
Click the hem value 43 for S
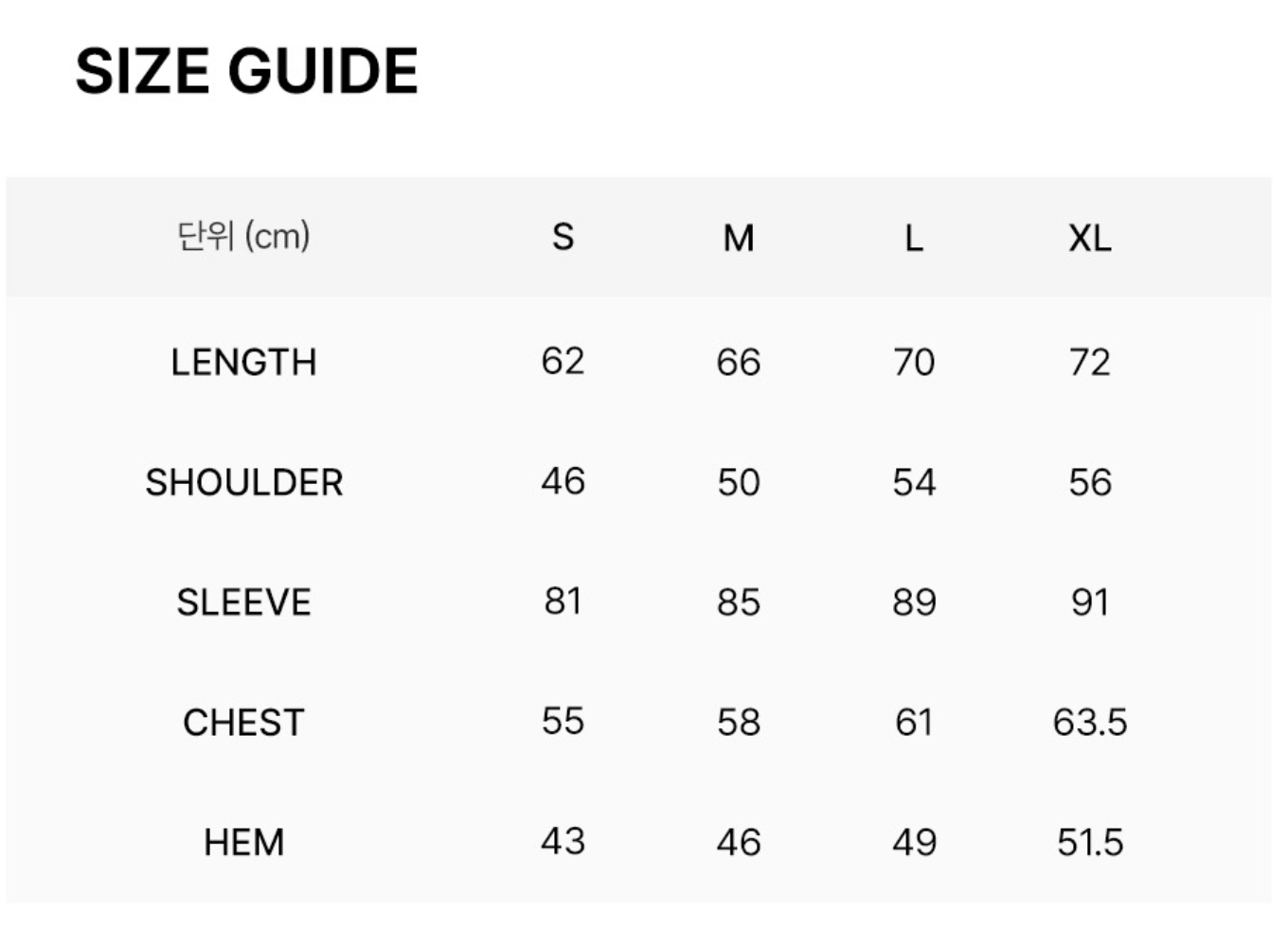pyautogui.click(x=563, y=841)
